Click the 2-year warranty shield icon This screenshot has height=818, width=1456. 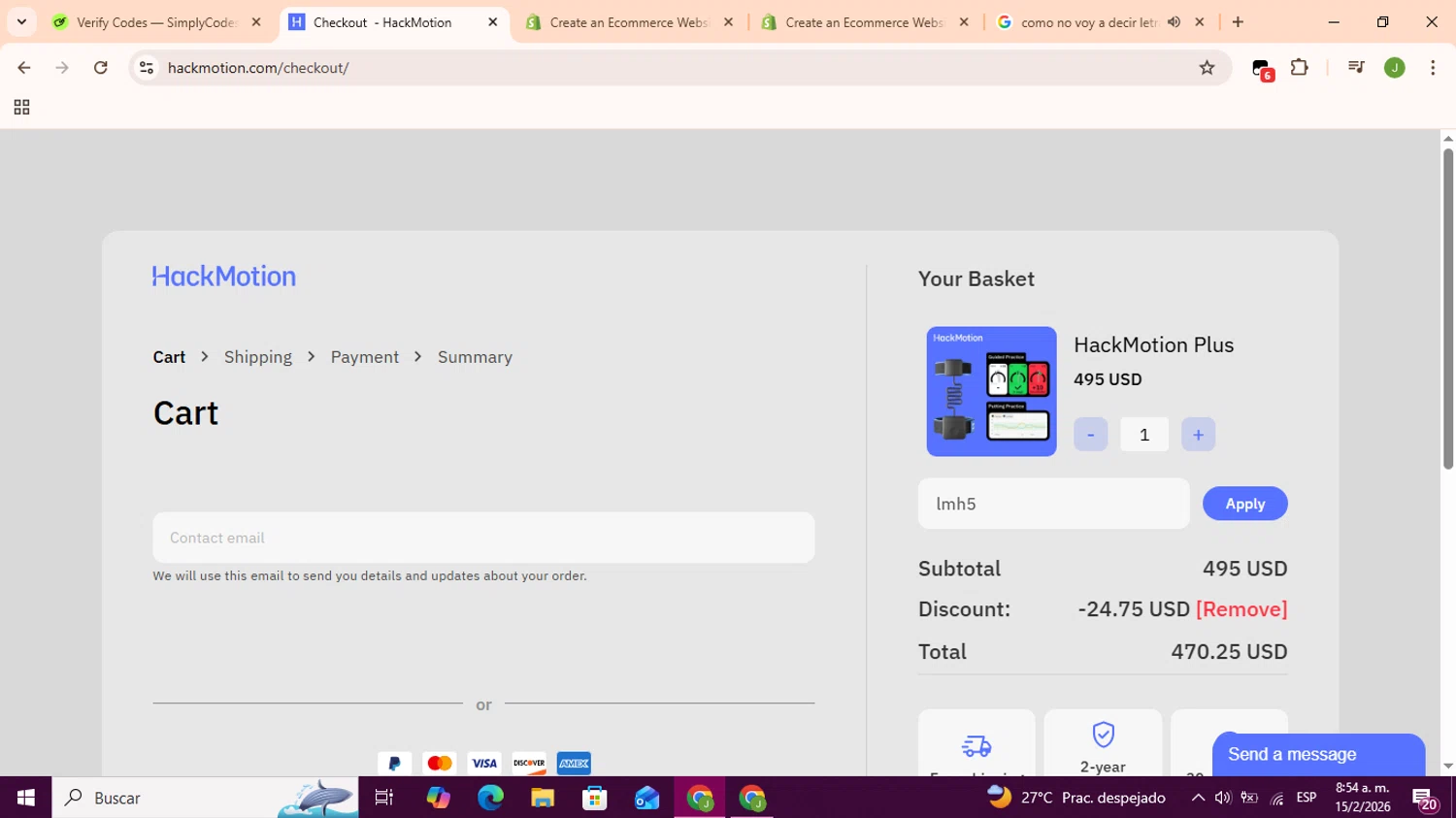pos(1103,735)
